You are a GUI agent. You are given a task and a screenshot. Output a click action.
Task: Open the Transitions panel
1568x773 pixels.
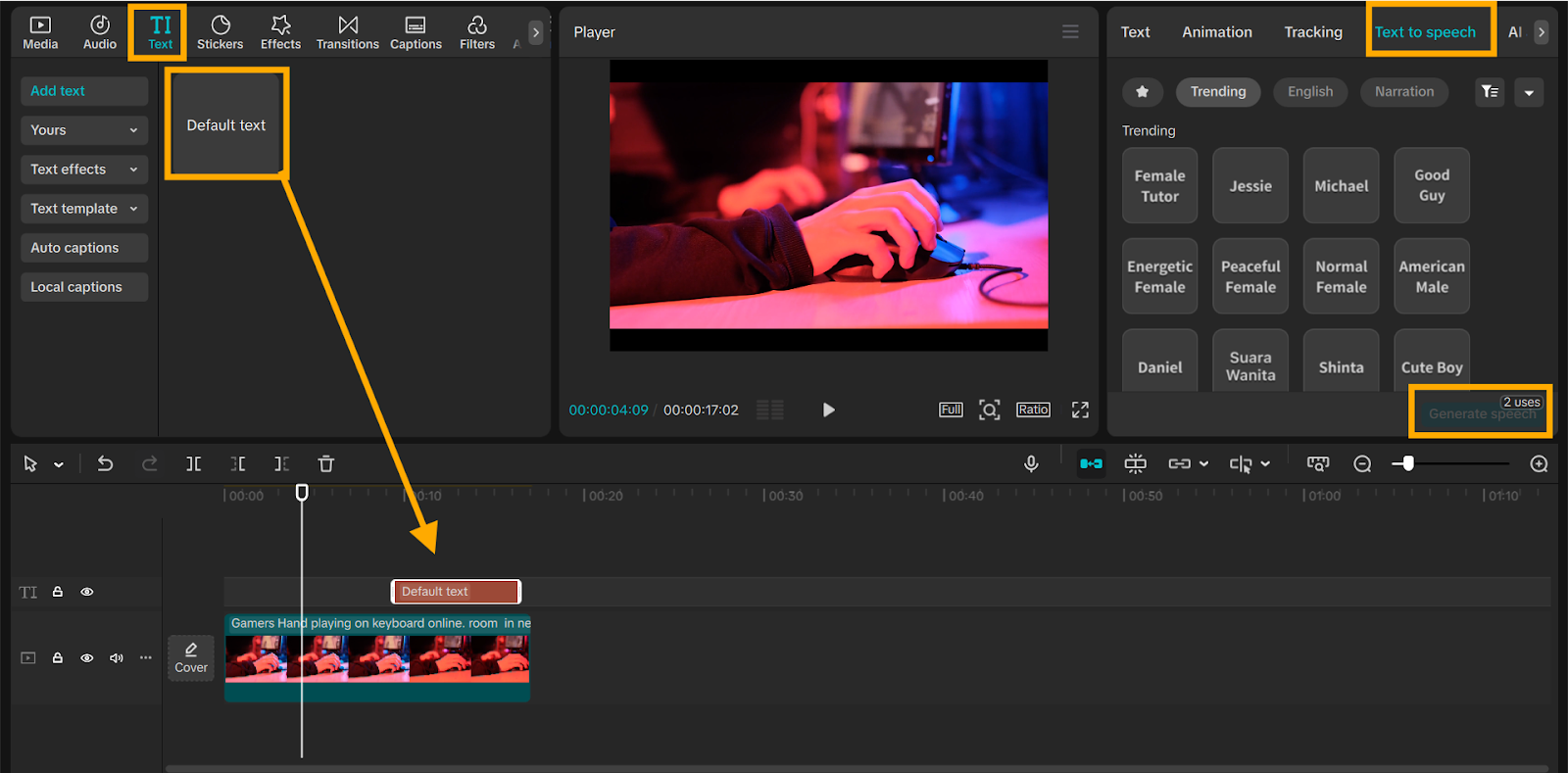[x=347, y=32]
